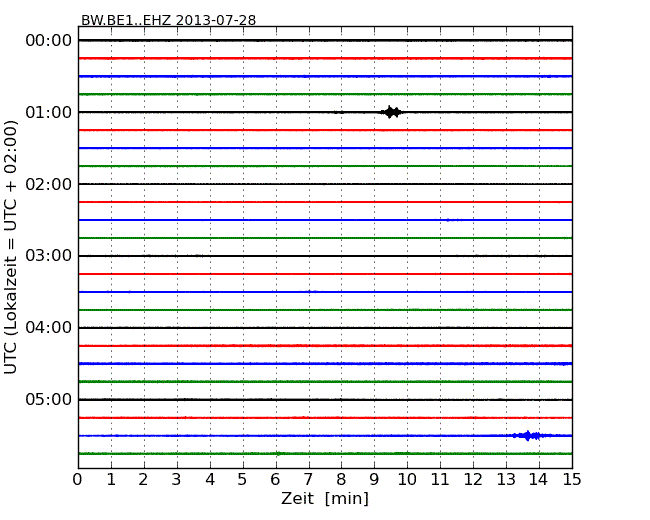Click the x-axis tick label 14
The height and width of the screenshot is (520, 650).
[x=539, y=480]
